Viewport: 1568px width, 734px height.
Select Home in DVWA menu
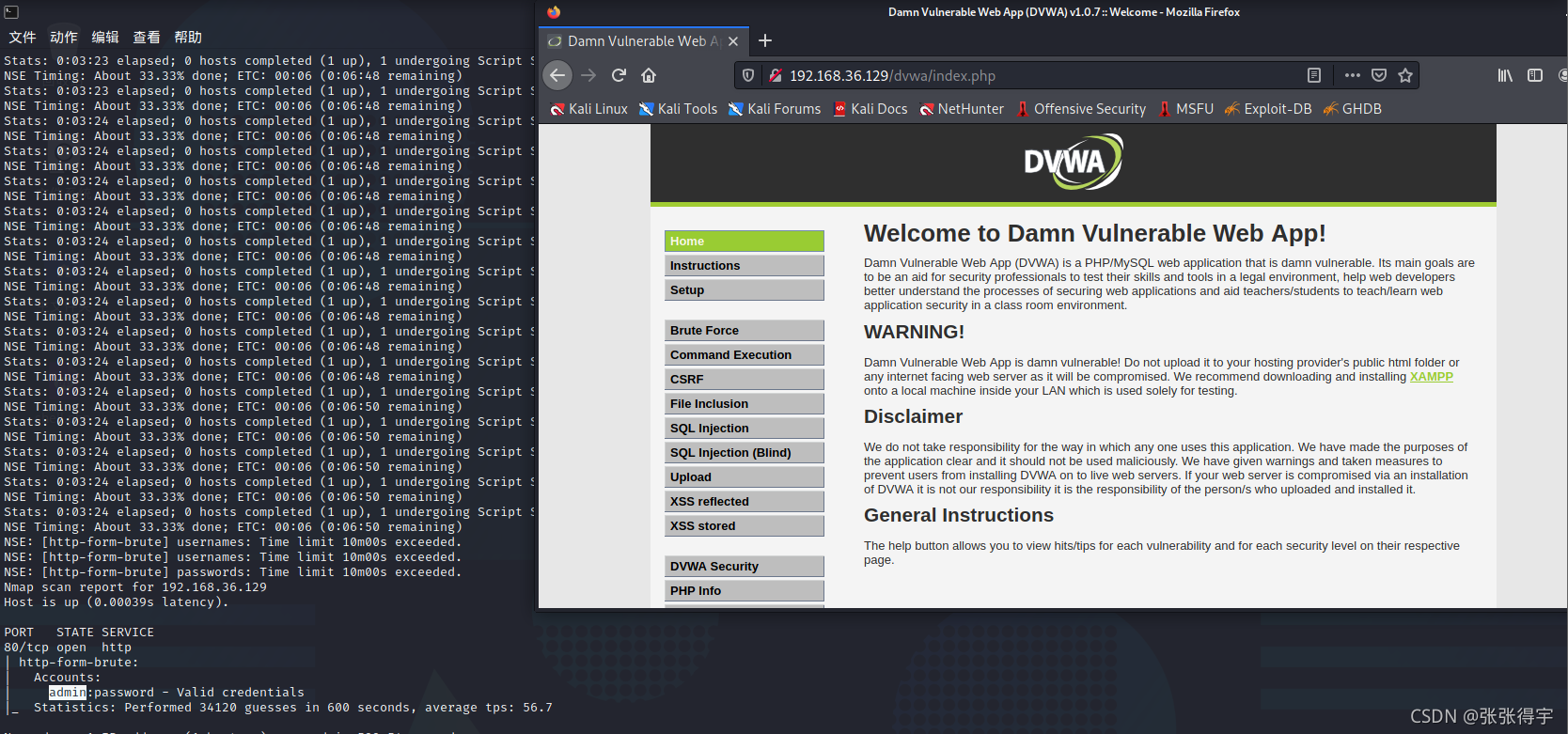[745, 242]
